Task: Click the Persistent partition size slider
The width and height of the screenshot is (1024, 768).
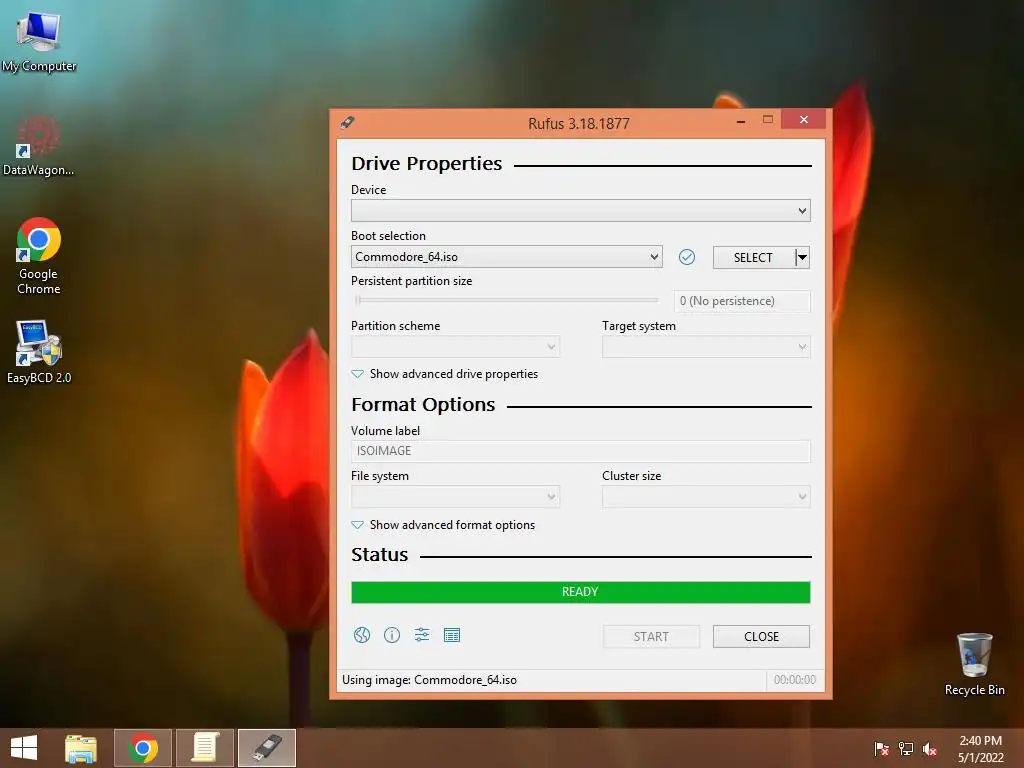Action: point(507,300)
